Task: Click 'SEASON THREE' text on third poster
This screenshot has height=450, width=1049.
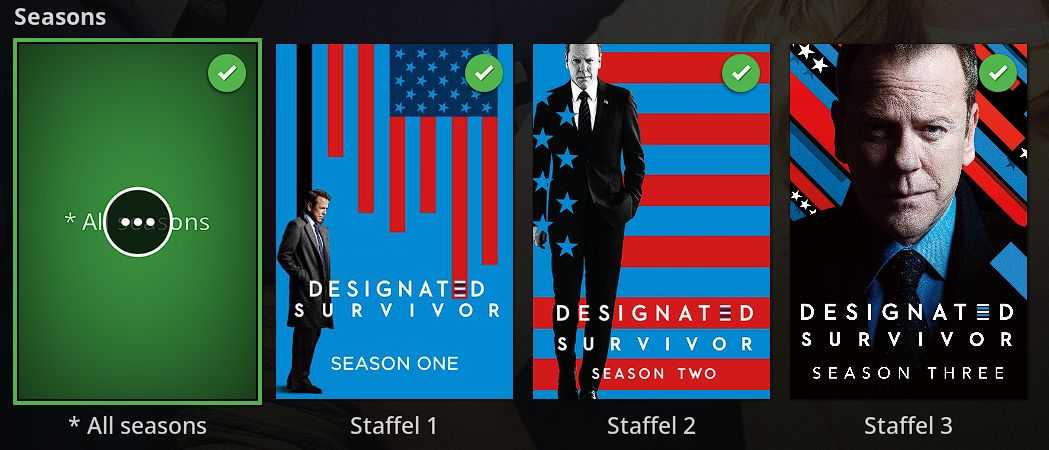Action: click(909, 372)
